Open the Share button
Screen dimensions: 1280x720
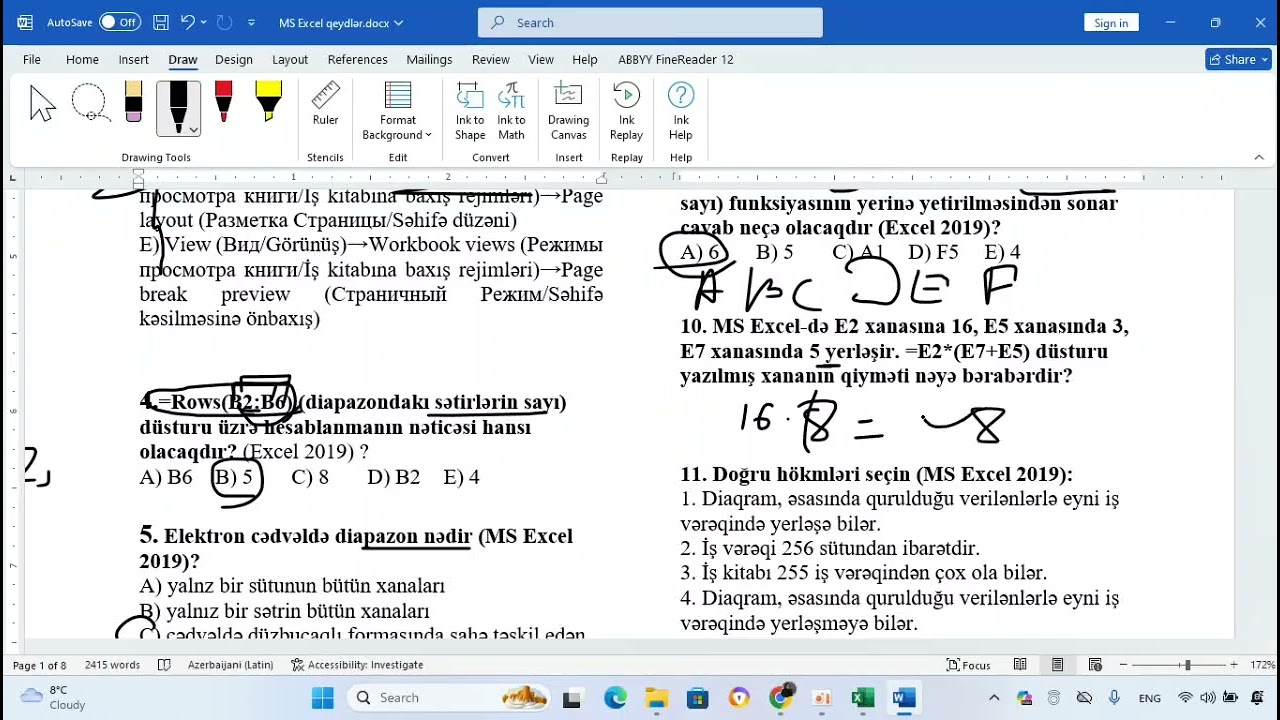pos(1238,59)
